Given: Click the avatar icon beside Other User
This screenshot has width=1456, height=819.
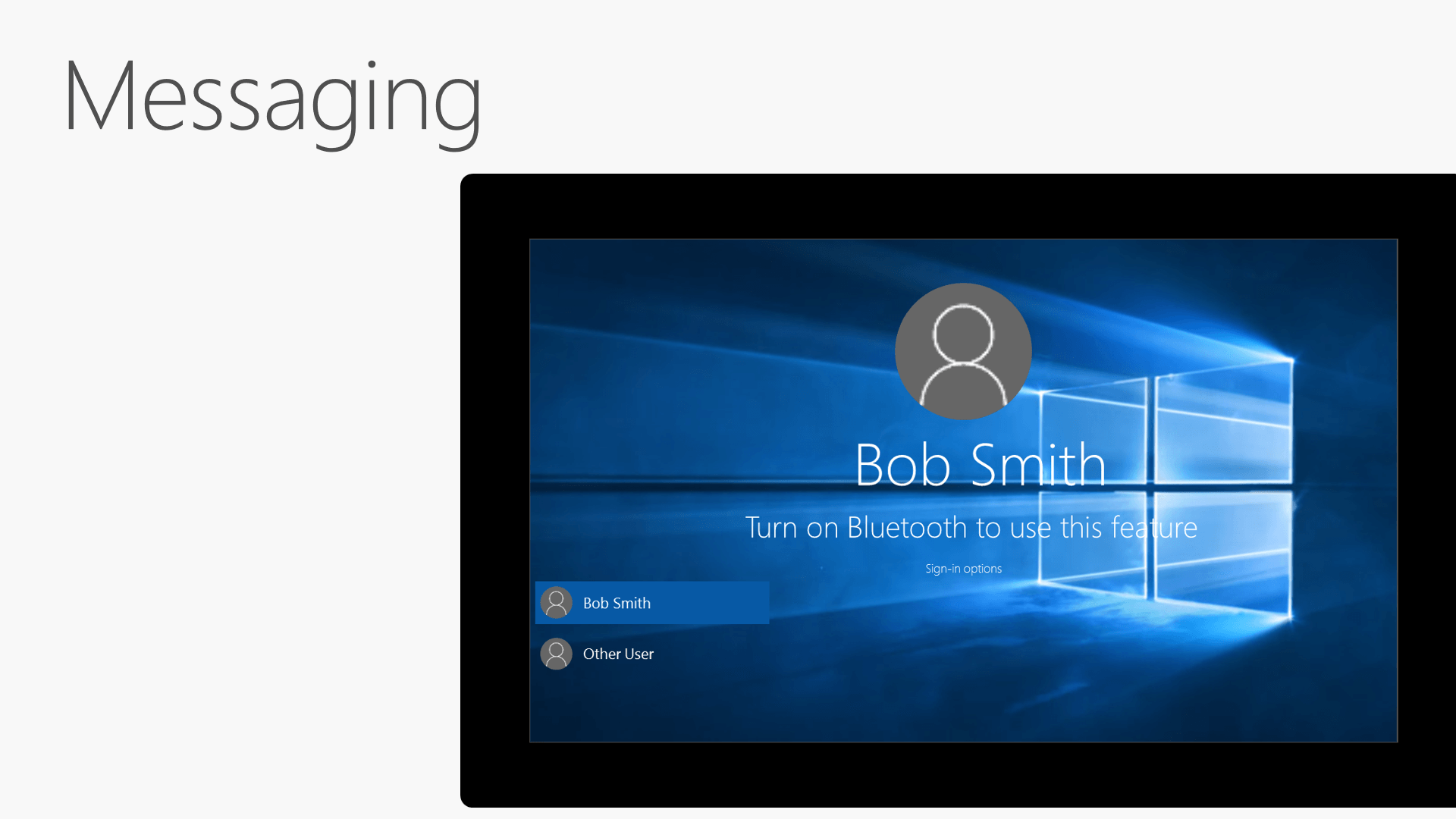Looking at the screenshot, I should [556, 654].
